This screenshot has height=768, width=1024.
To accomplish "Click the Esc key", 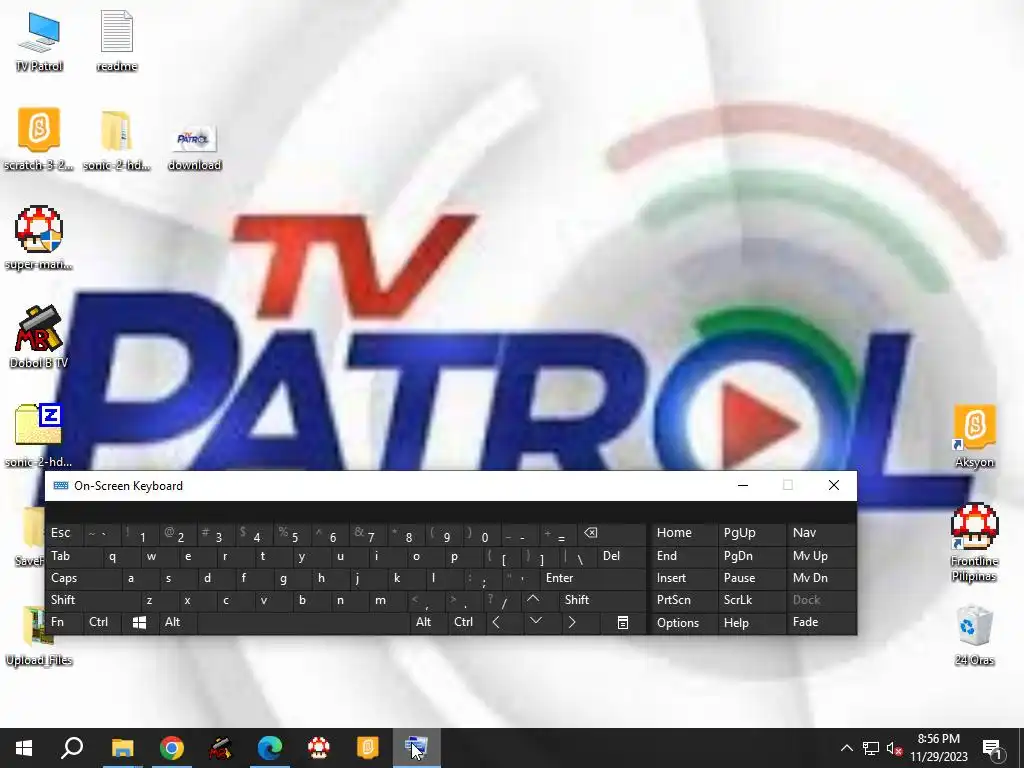I will [64, 534].
